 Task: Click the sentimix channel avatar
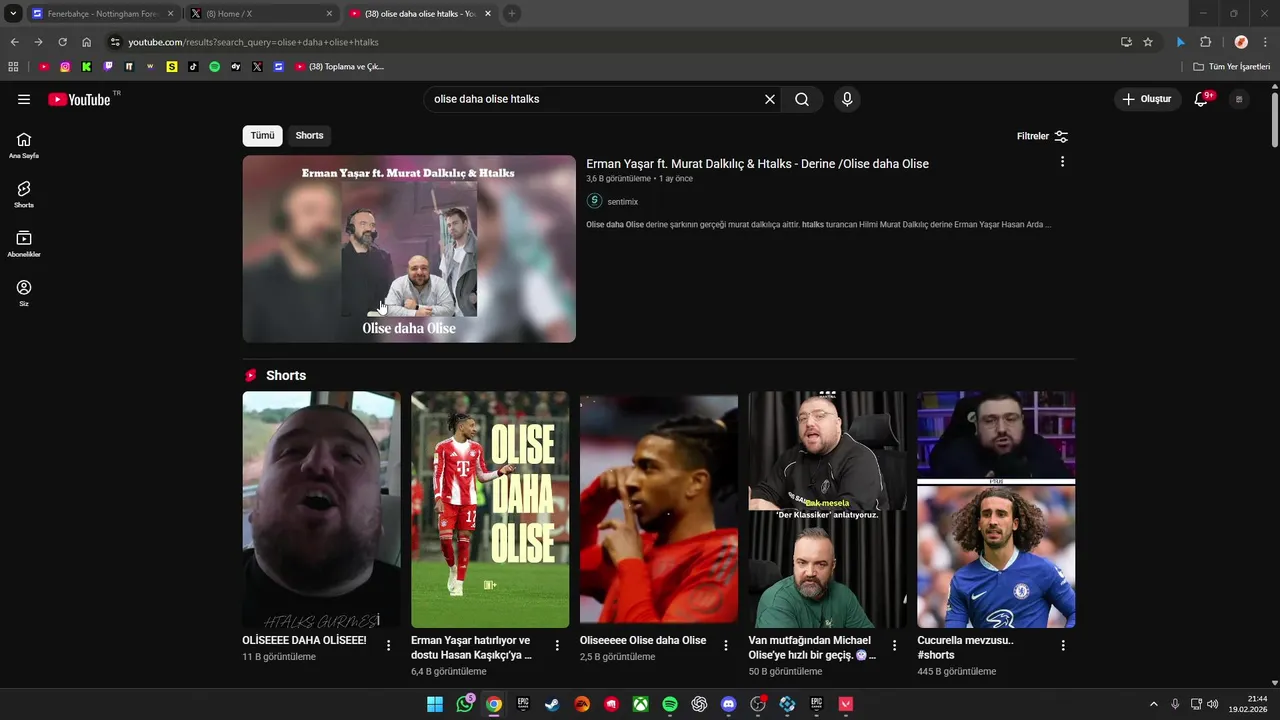594,201
